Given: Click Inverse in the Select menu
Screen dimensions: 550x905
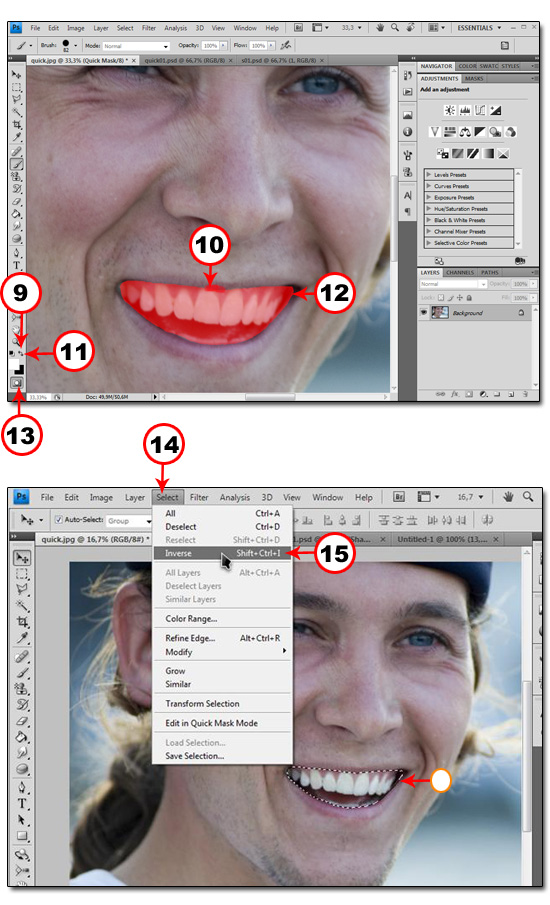Looking at the screenshot, I should [x=222, y=553].
